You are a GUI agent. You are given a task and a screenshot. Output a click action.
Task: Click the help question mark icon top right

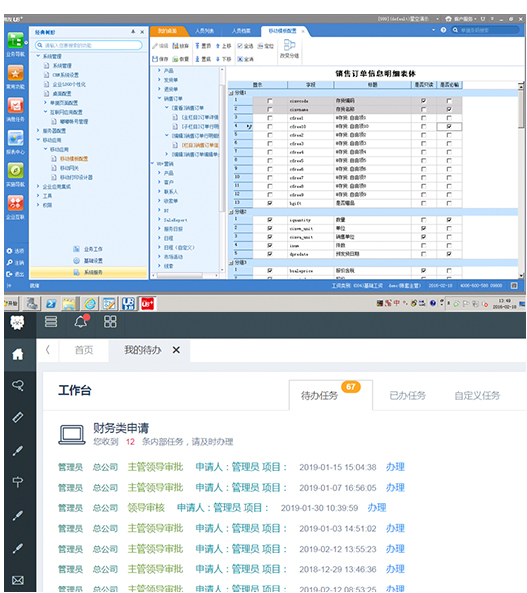click(x=443, y=30)
